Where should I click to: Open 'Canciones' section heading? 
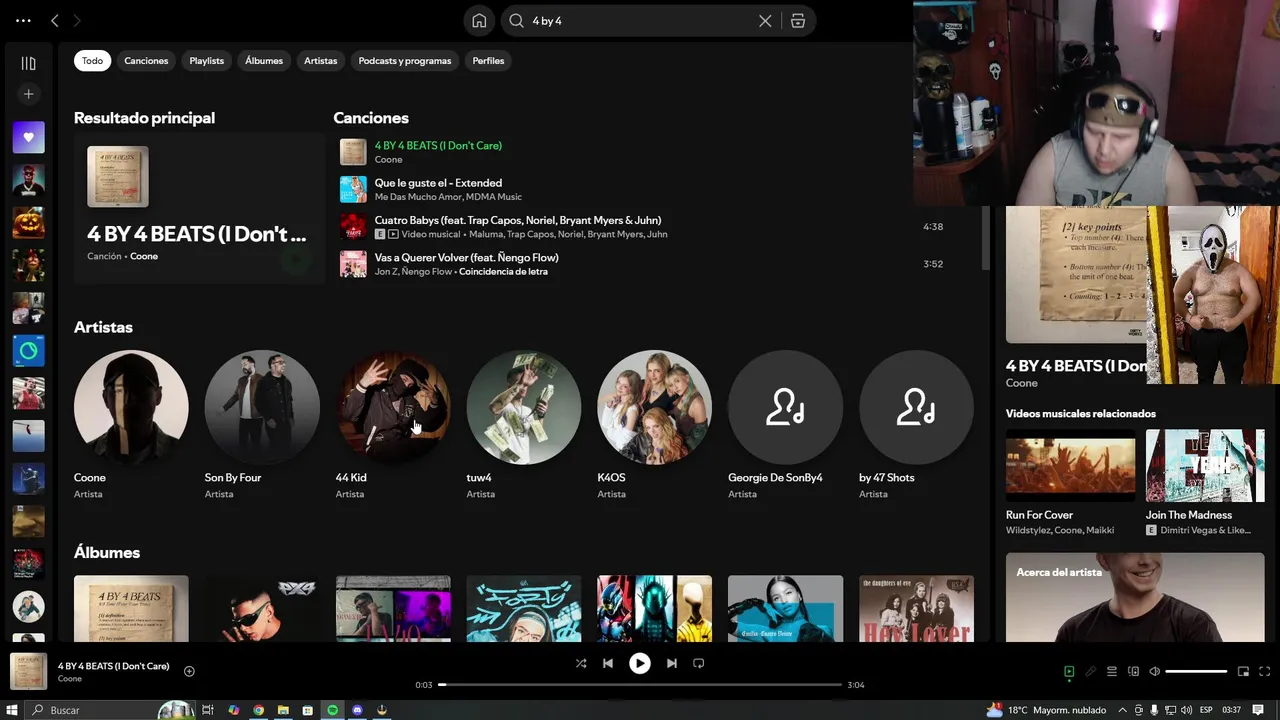point(371,118)
